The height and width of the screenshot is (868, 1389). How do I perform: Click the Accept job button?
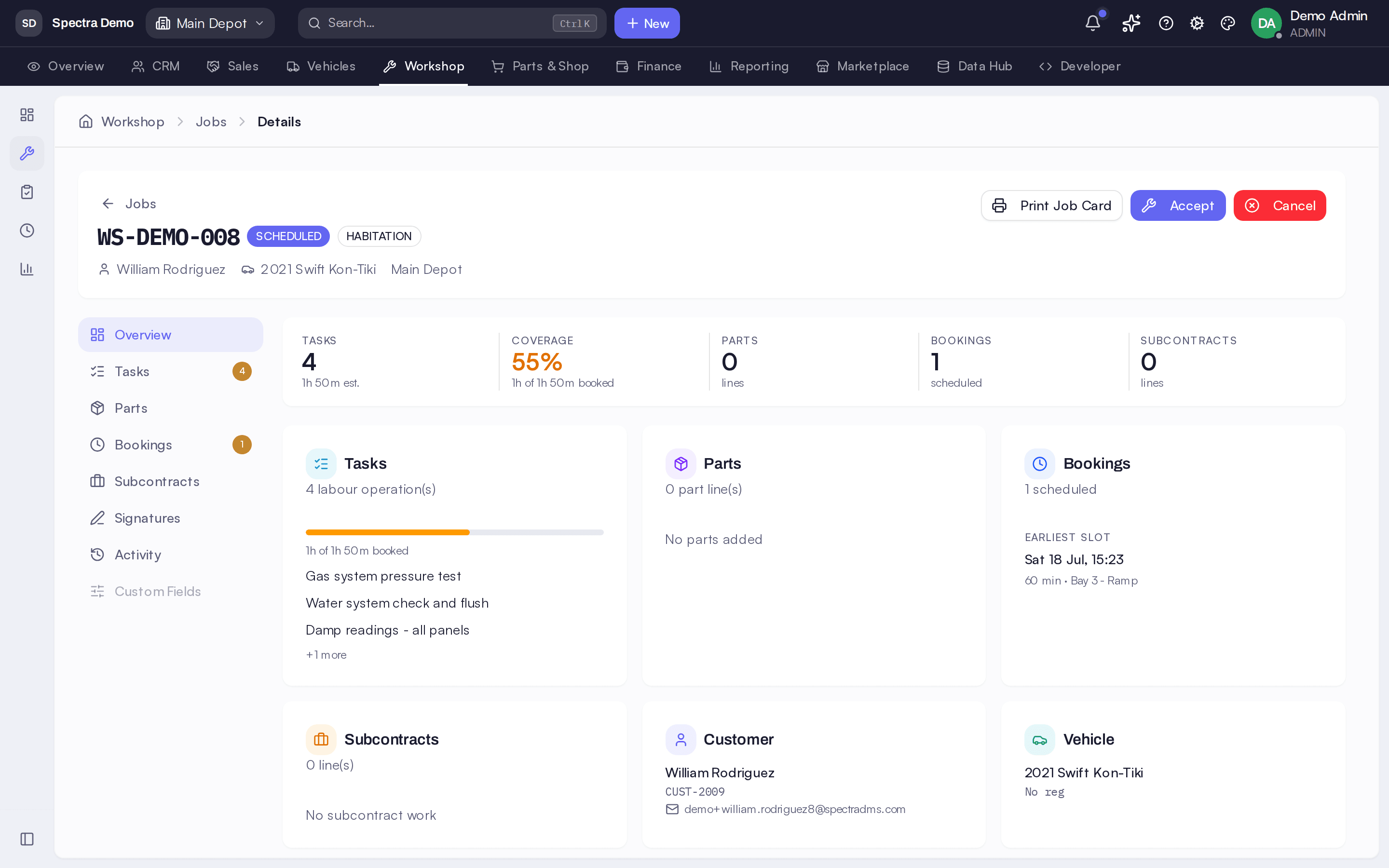1178,205
